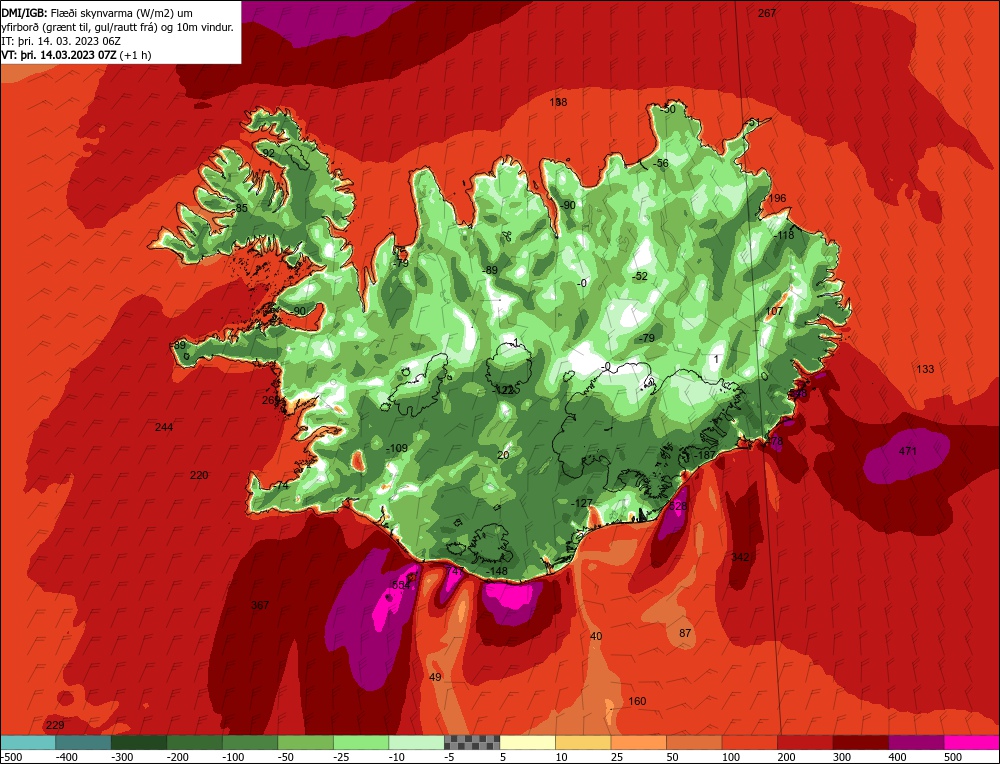This screenshot has width=1000, height=764.
Task: Click the red legend swatch between 200 and 300
Action: (x=805, y=742)
